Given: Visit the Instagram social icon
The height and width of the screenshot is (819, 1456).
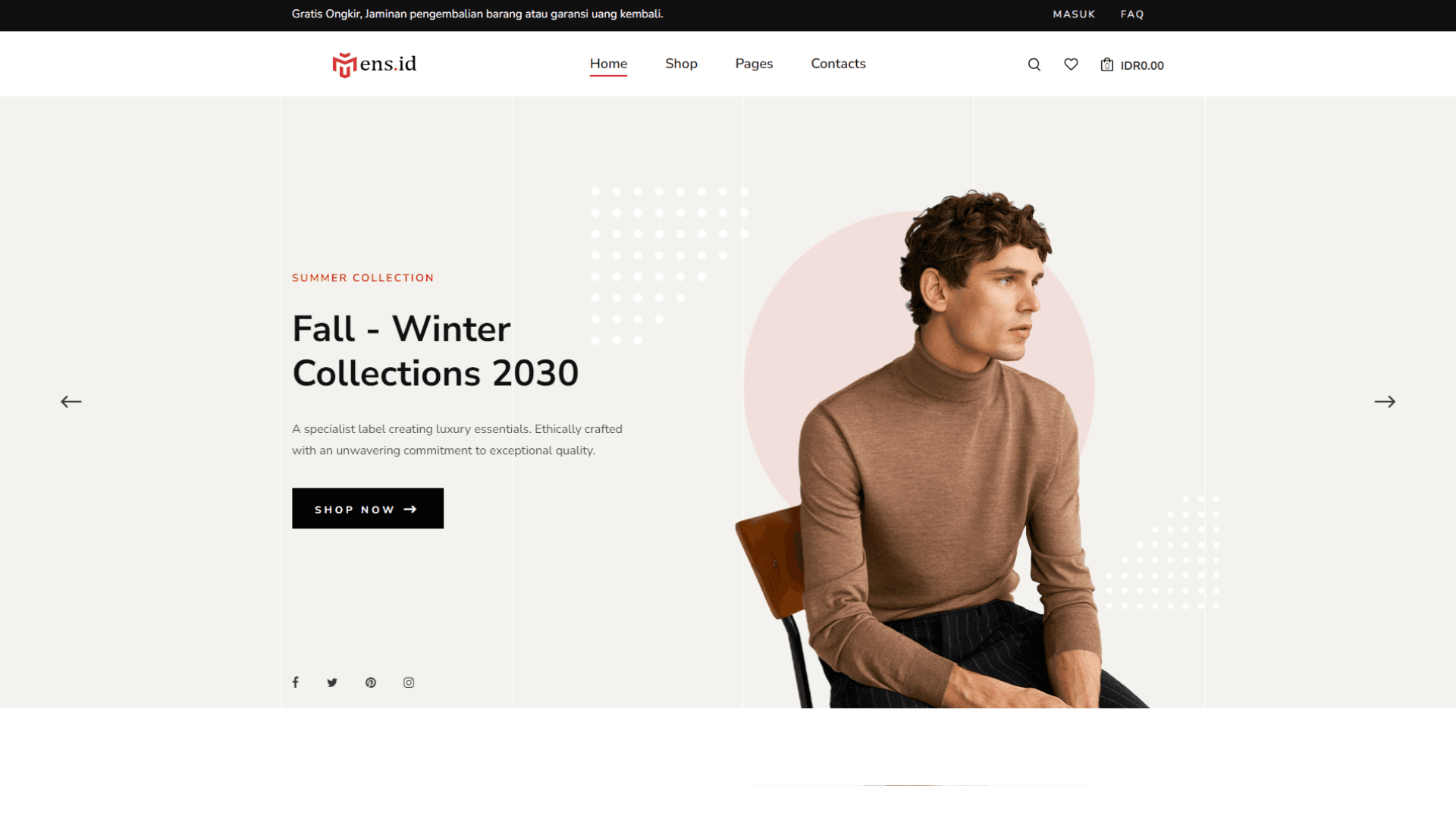Looking at the screenshot, I should [409, 682].
